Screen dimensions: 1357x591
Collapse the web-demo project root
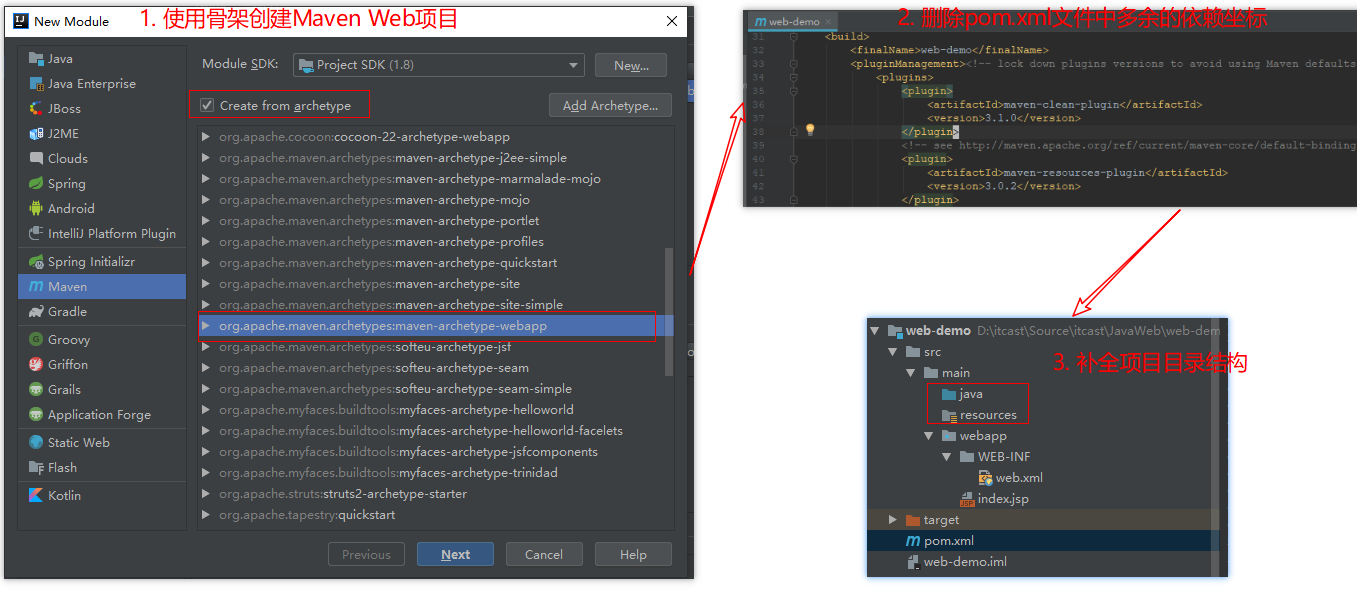pos(875,331)
